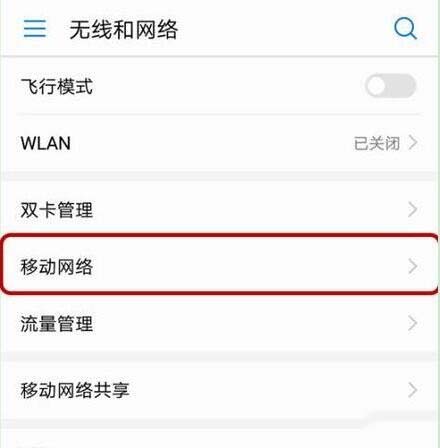This screenshot has width=440, height=448.
Task: Tap blank area of 双卡管理 row
Action: [247, 210]
